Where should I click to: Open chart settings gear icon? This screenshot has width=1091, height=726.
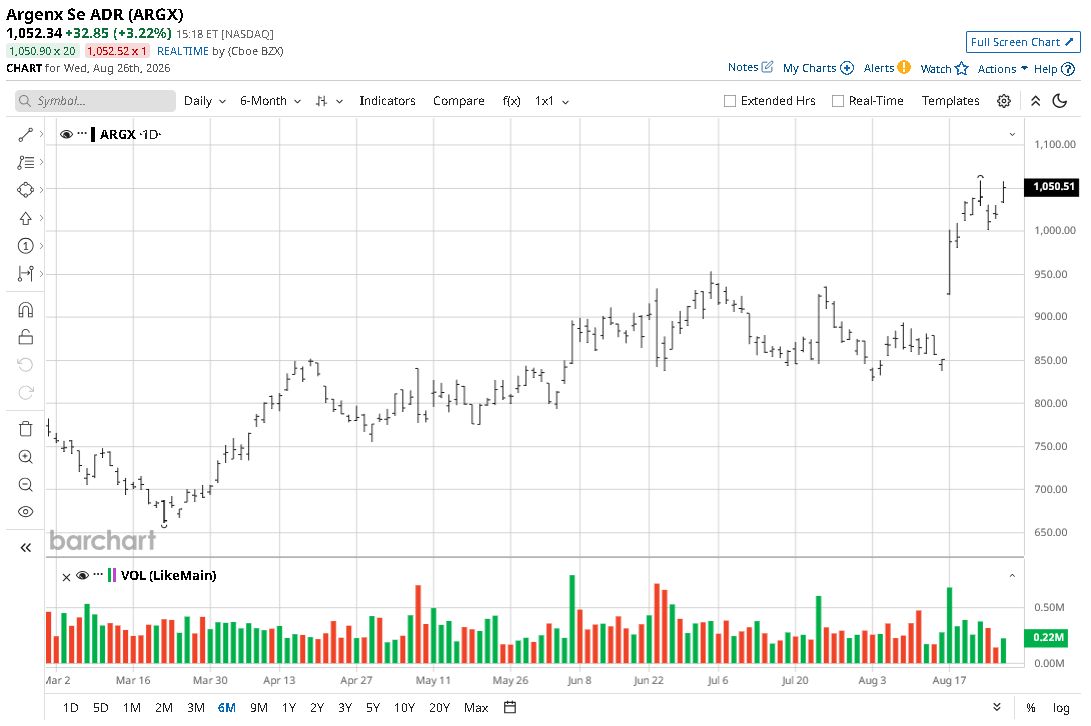coord(1003,101)
